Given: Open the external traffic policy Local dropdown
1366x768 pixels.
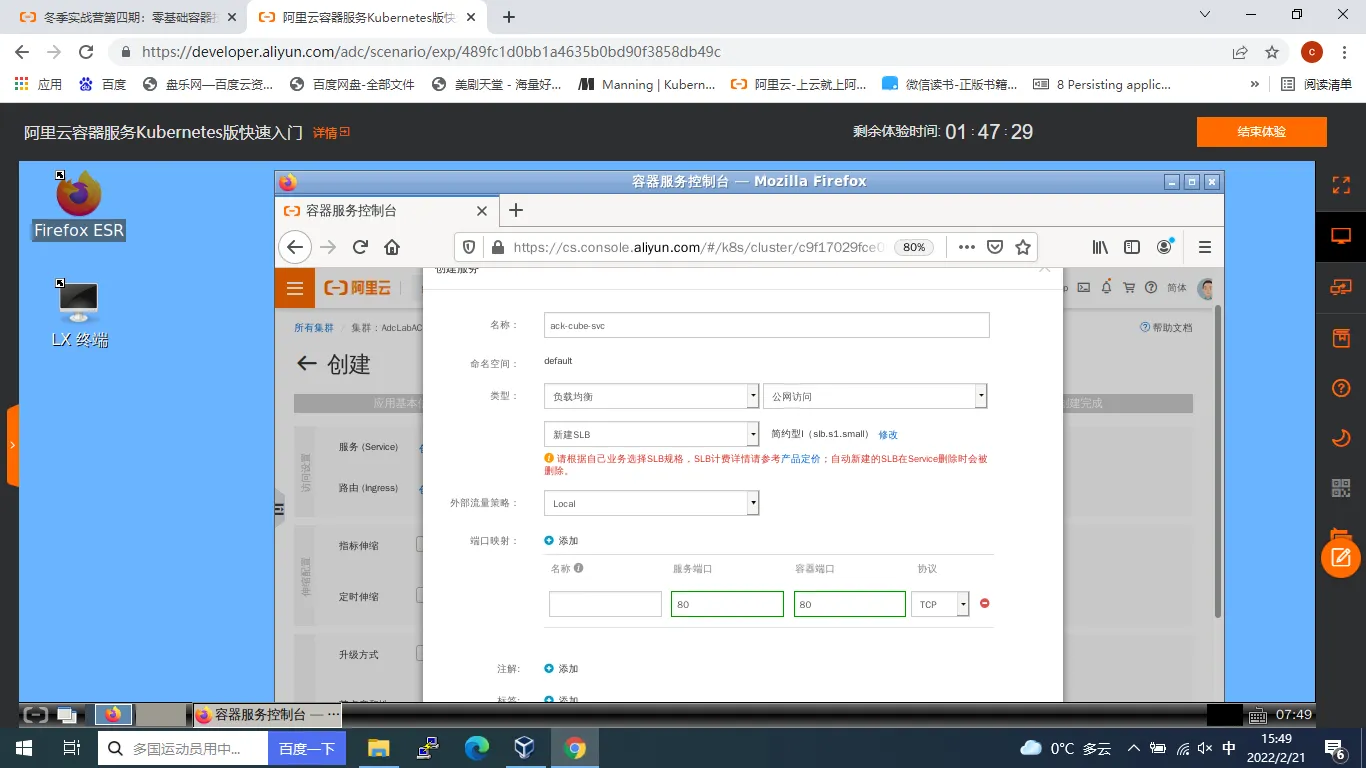Looking at the screenshot, I should (x=651, y=503).
